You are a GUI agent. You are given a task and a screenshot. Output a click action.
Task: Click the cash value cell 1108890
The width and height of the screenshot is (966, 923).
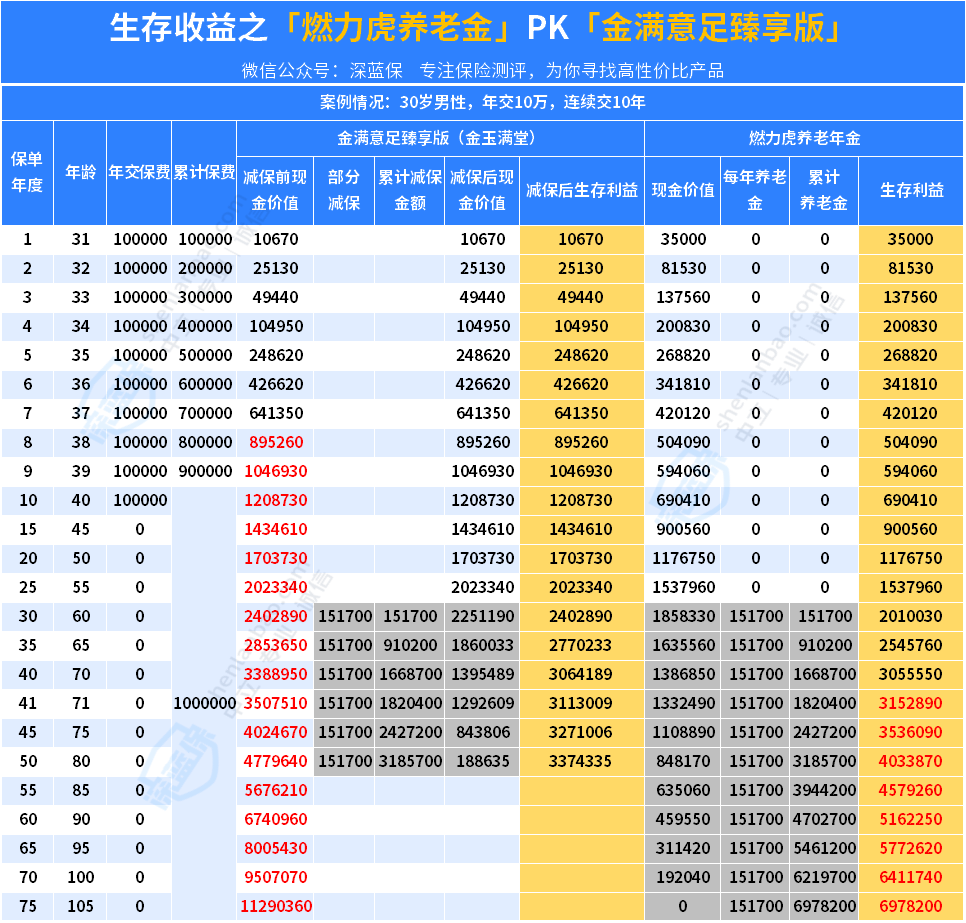point(683,732)
